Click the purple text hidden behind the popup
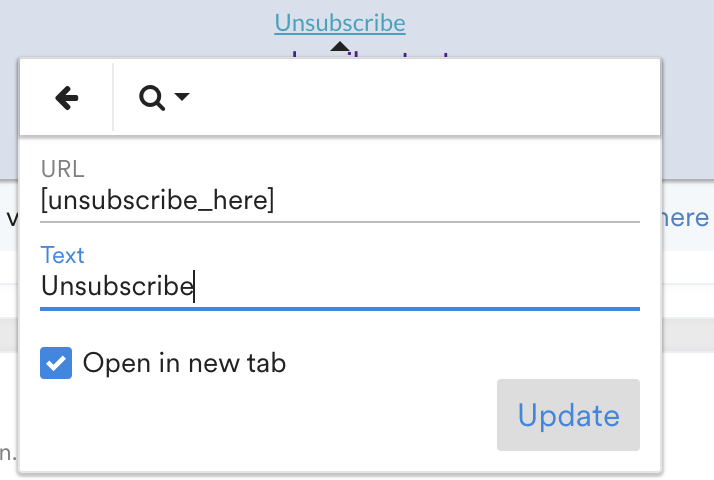Screen dimensions: 714x480 372,54
